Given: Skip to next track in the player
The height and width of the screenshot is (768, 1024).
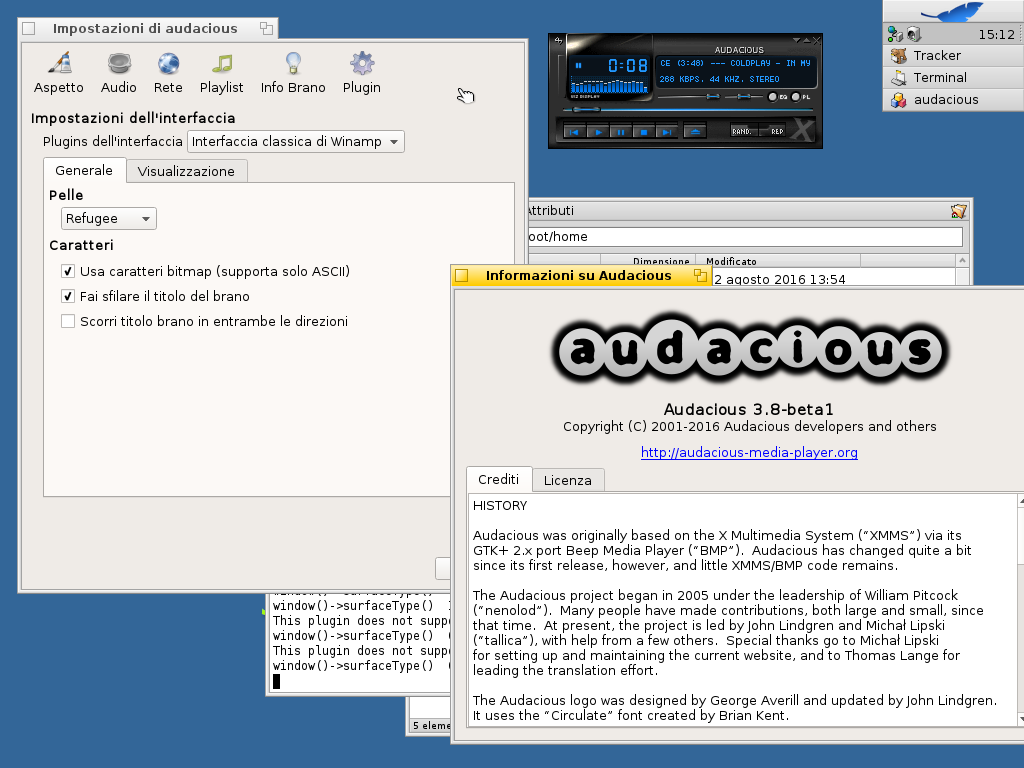Looking at the screenshot, I should (666, 132).
